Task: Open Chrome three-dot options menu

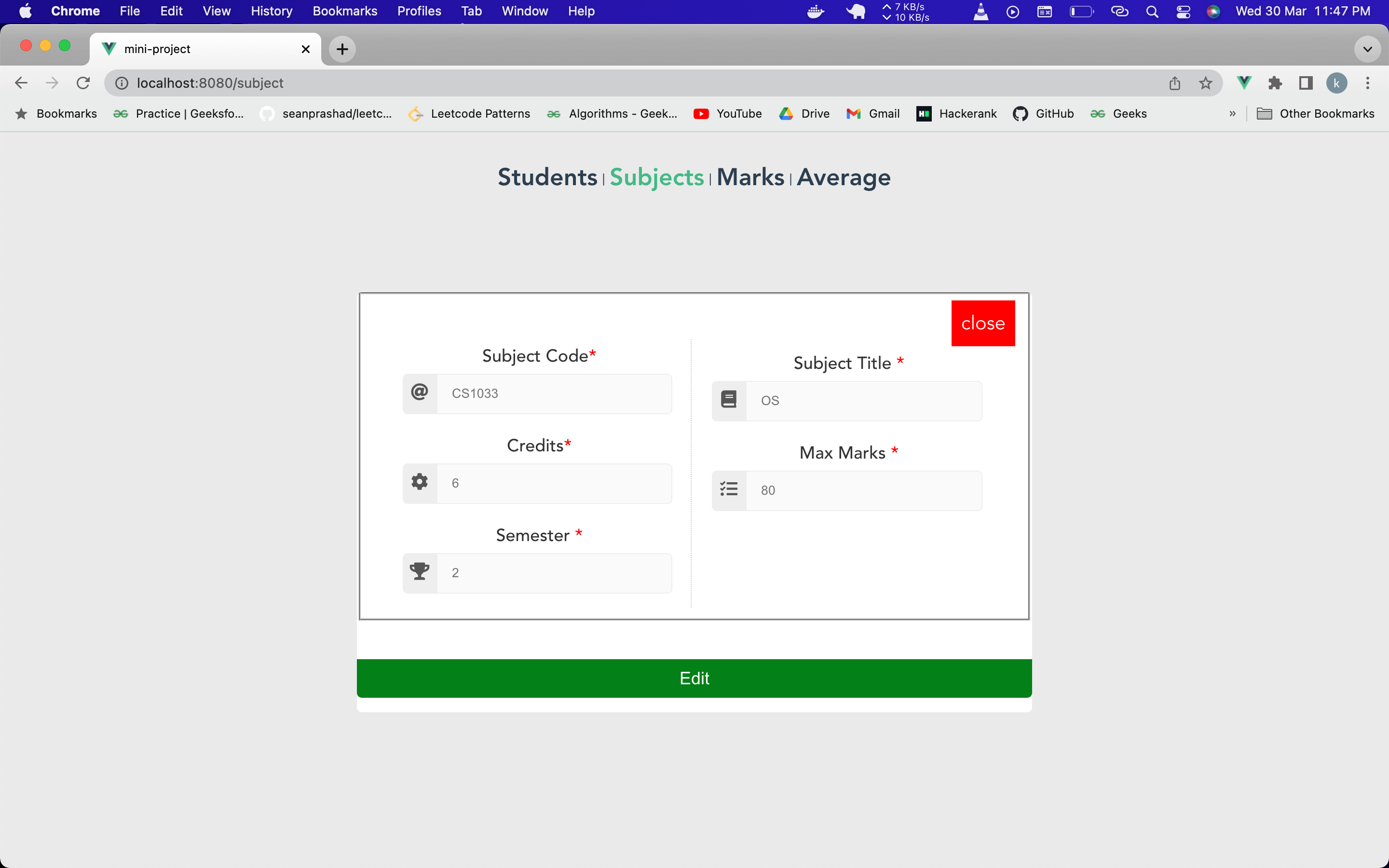Action: (x=1368, y=83)
